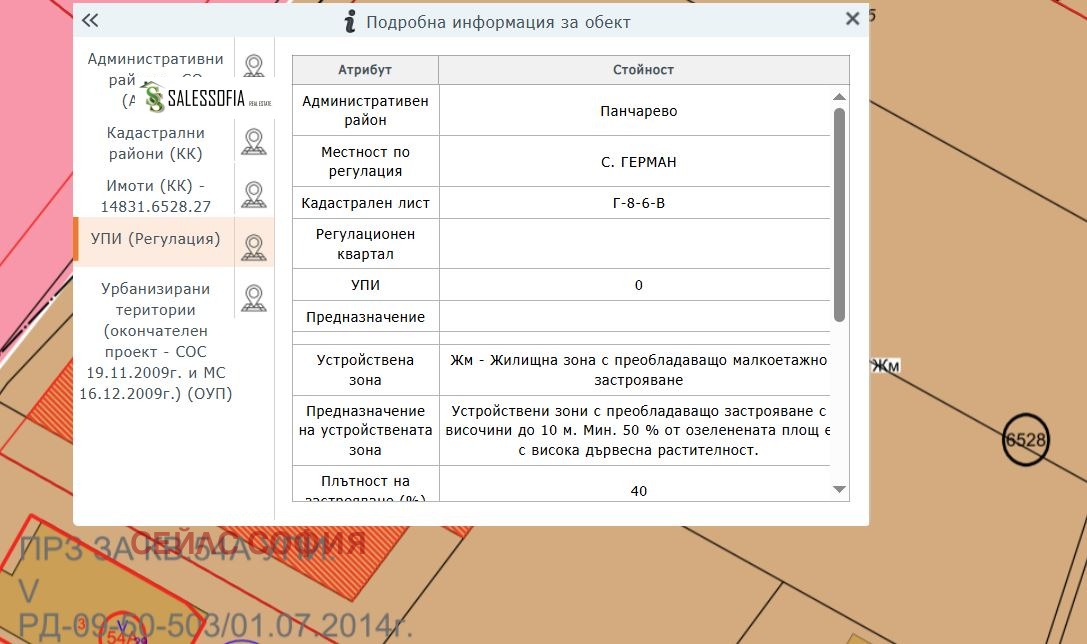Screen dimensions: 1087x644
Task: Click the scrollbar down arrow in the table
Action: point(837,491)
